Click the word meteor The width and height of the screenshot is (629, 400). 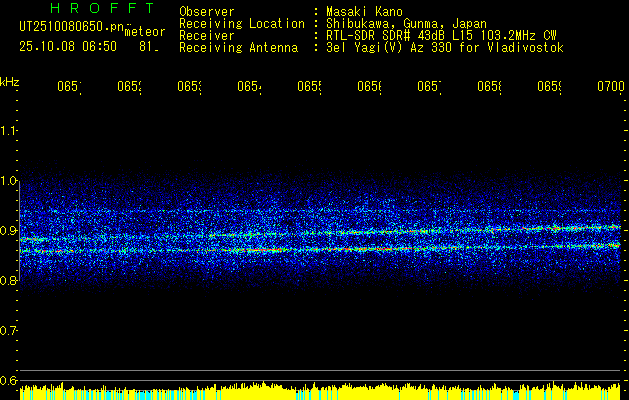point(144,32)
